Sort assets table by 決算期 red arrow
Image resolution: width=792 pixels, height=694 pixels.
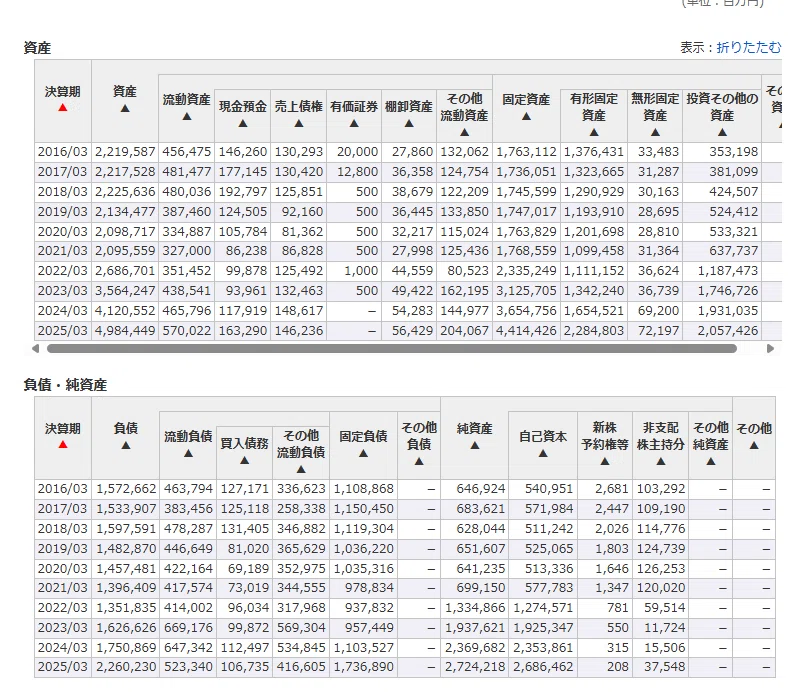pos(63,108)
